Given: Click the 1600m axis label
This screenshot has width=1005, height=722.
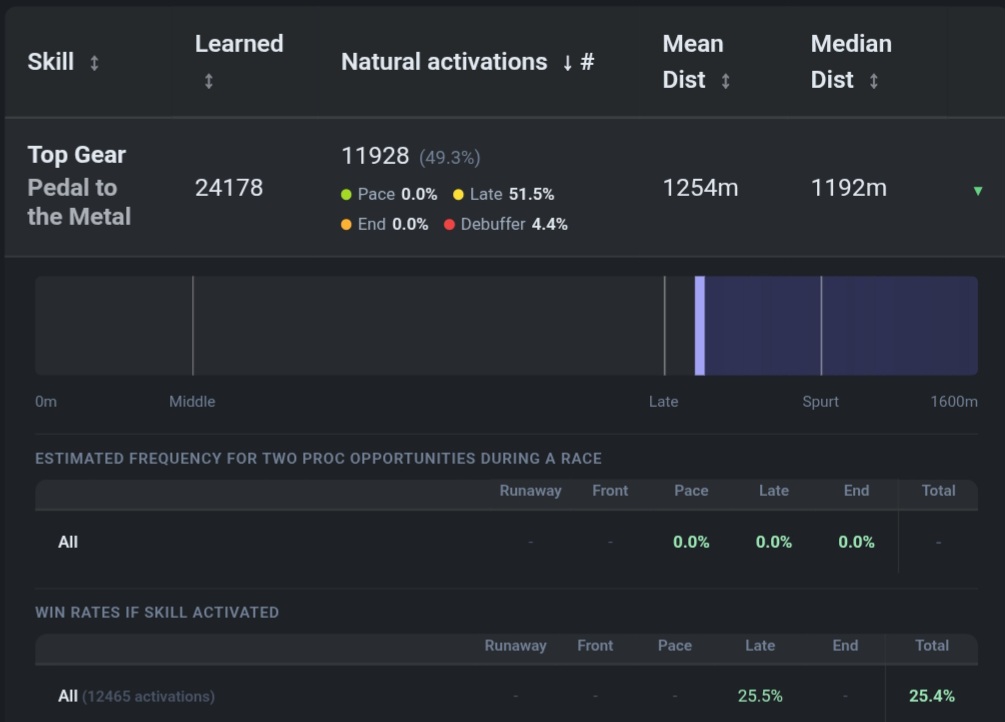Looking at the screenshot, I should point(954,401).
